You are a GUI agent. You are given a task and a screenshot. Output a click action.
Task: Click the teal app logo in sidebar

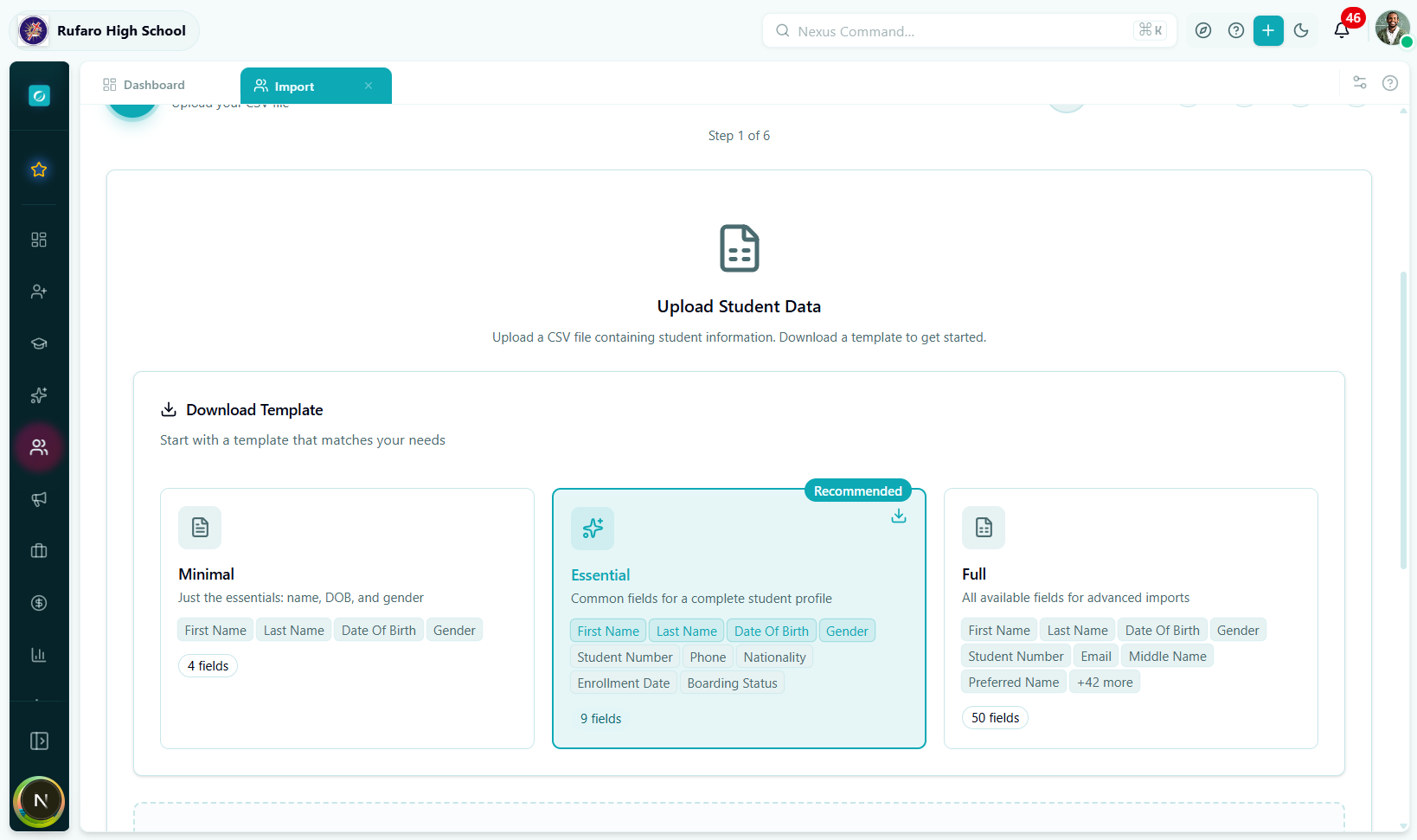[39, 96]
